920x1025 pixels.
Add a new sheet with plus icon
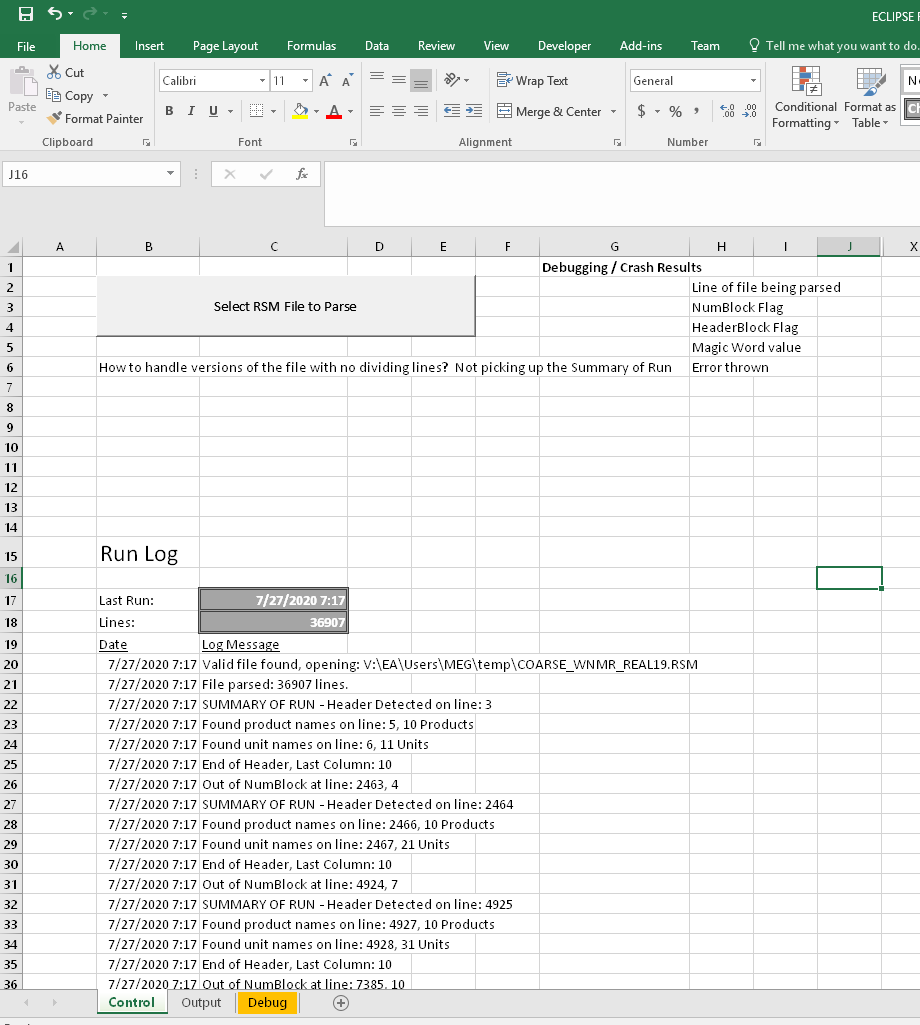pyautogui.click(x=341, y=1003)
